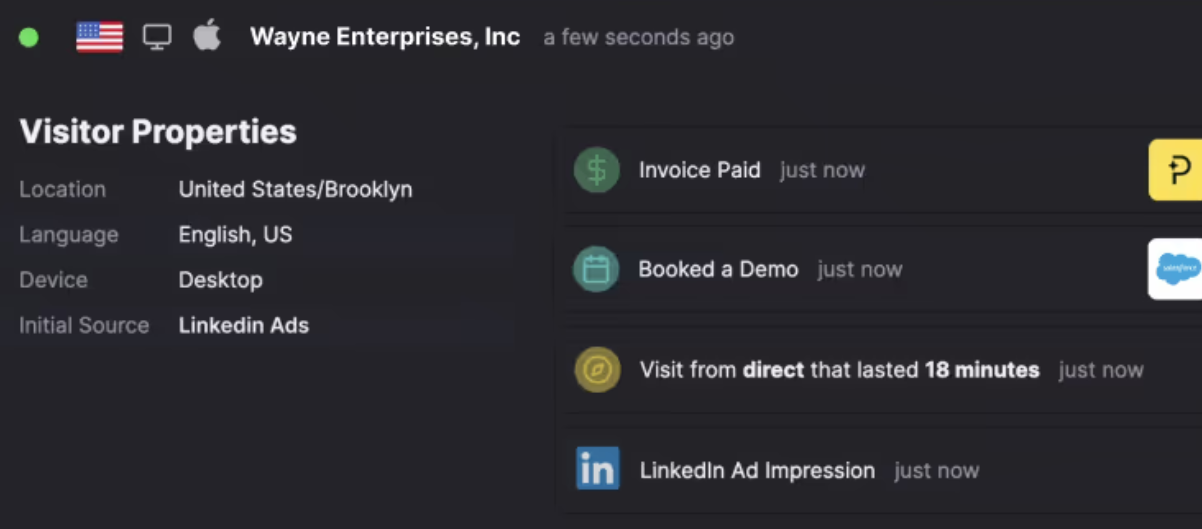Click the desktop monitor device icon

pos(157,37)
